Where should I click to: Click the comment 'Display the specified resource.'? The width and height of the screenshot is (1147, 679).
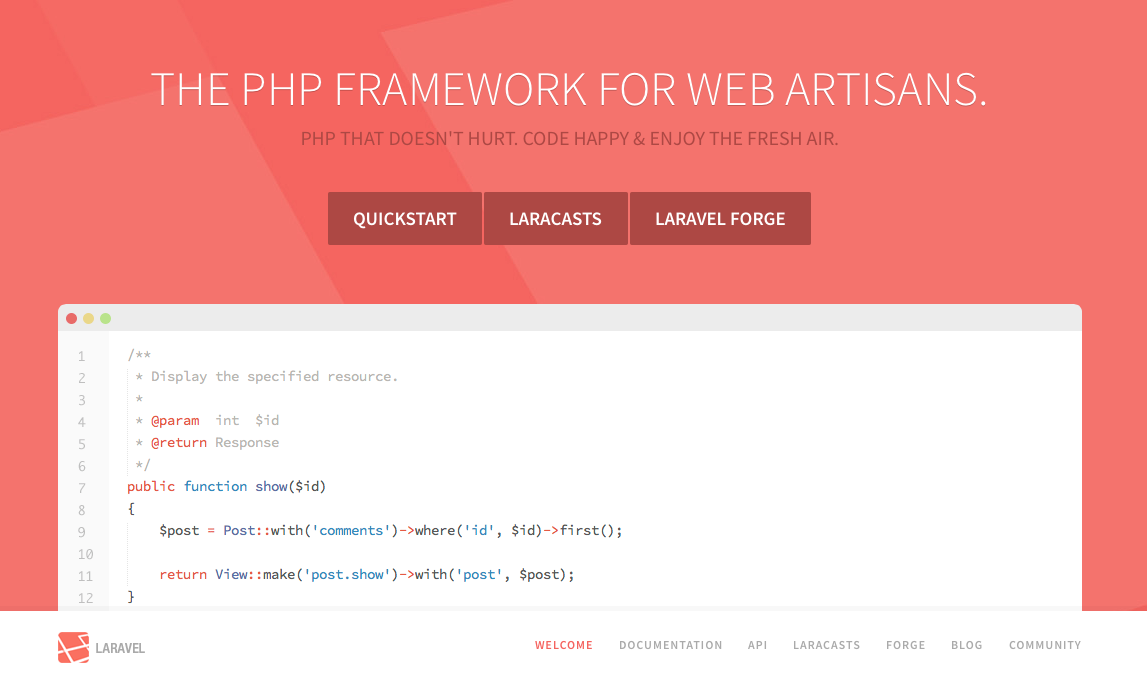click(x=274, y=377)
